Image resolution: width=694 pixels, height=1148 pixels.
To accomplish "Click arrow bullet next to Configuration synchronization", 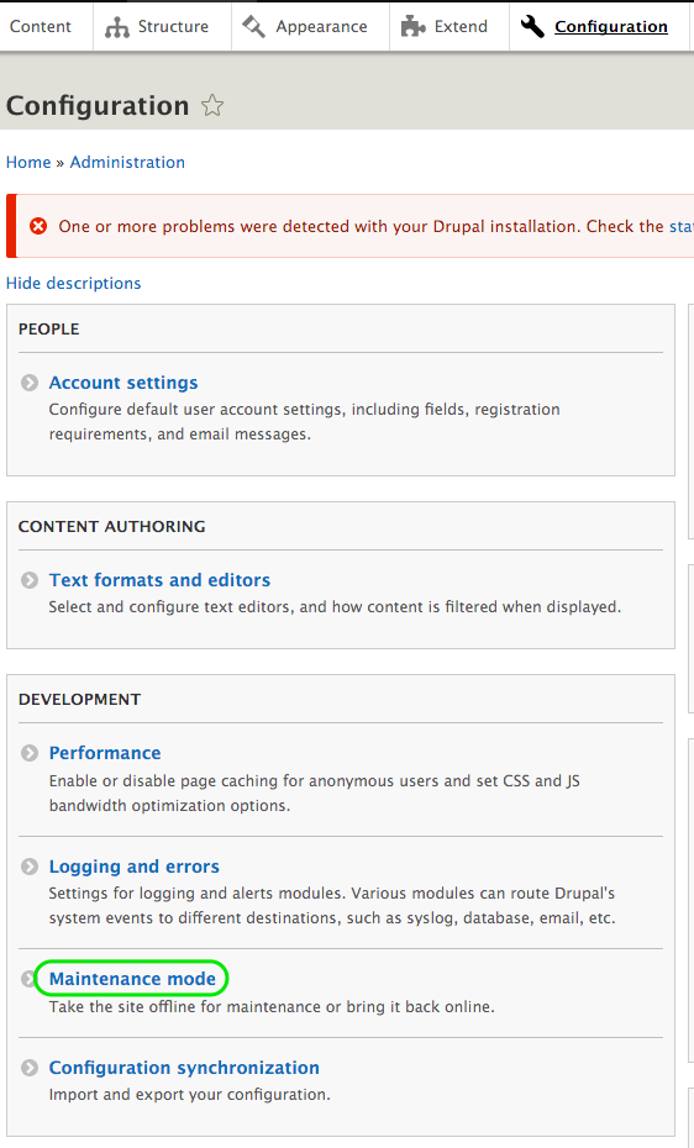I will pyautogui.click(x=30, y=1068).
